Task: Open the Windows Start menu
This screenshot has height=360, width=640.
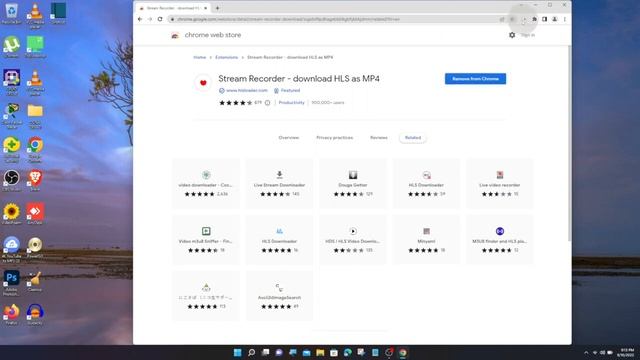Action: click(238, 353)
